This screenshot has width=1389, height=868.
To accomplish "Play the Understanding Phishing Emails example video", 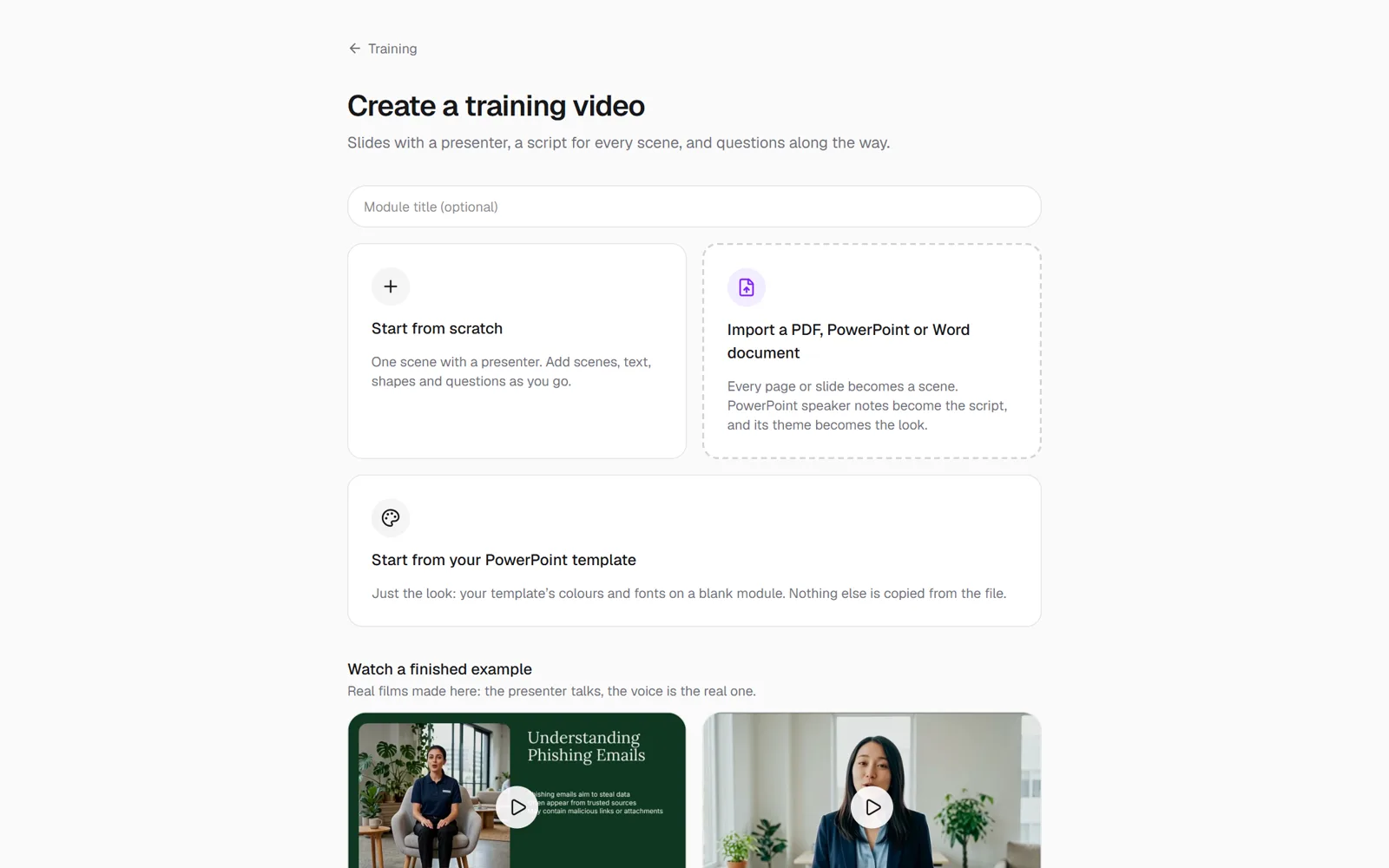I will pos(517,807).
